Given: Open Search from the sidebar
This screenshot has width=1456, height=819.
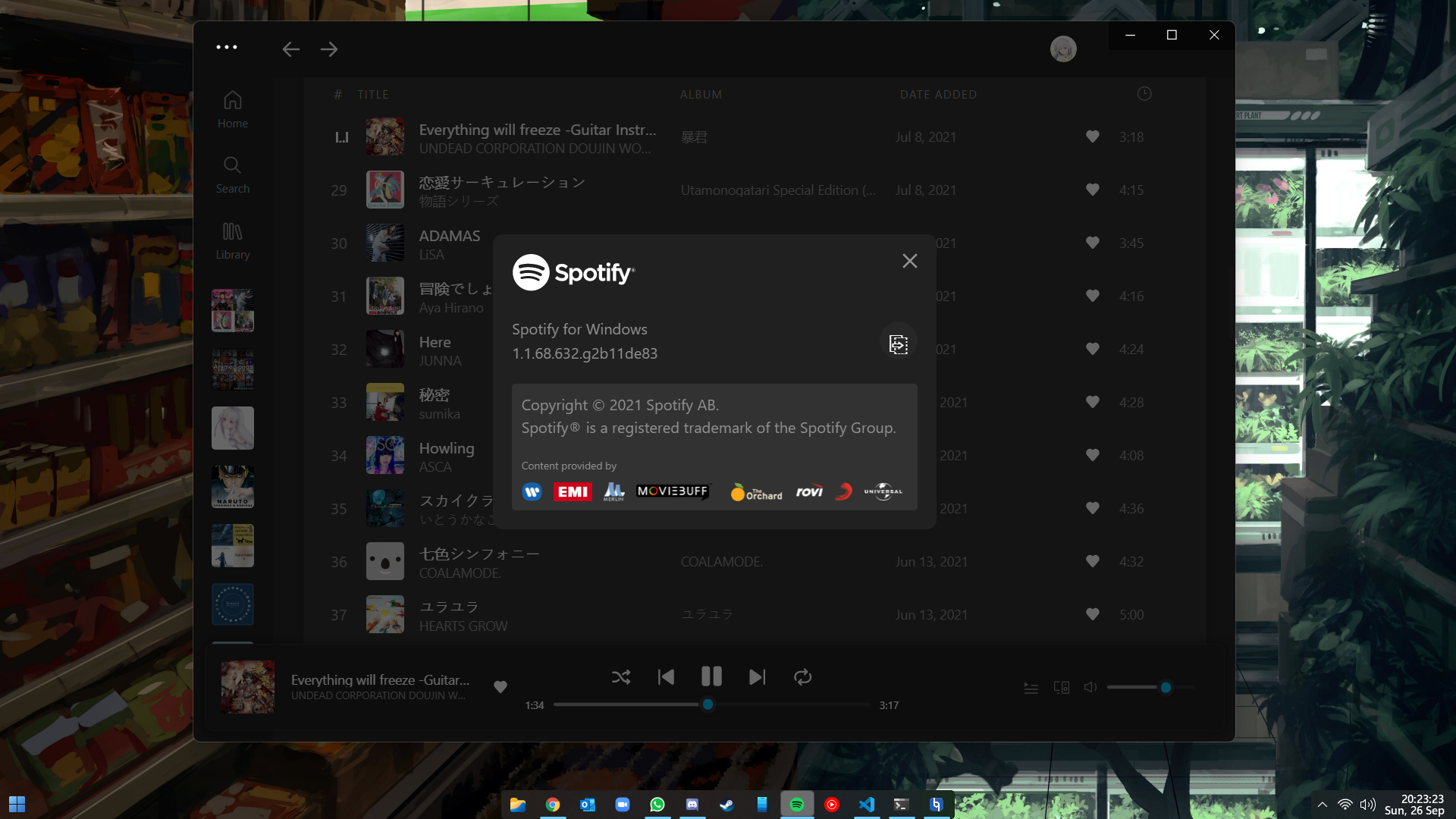Looking at the screenshot, I should (x=232, y=174).
